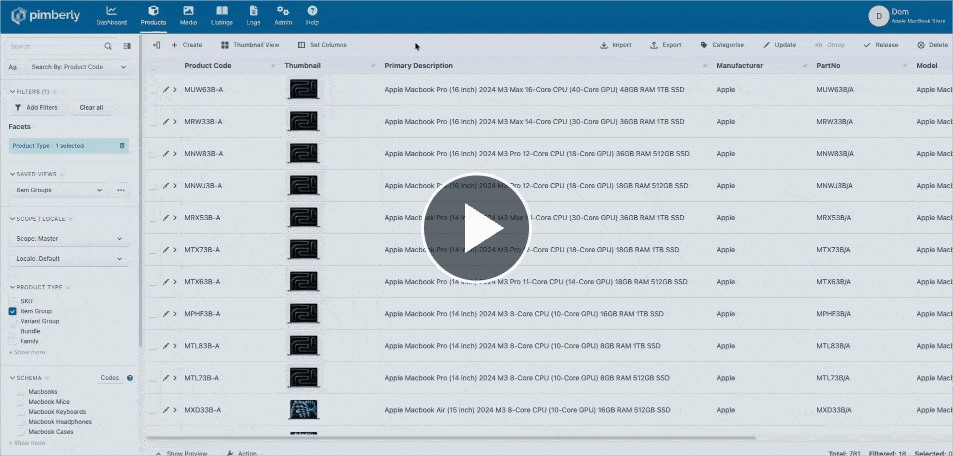Check the SKU product type box
The image size is (953, 456).
click(x=12, y=301)
